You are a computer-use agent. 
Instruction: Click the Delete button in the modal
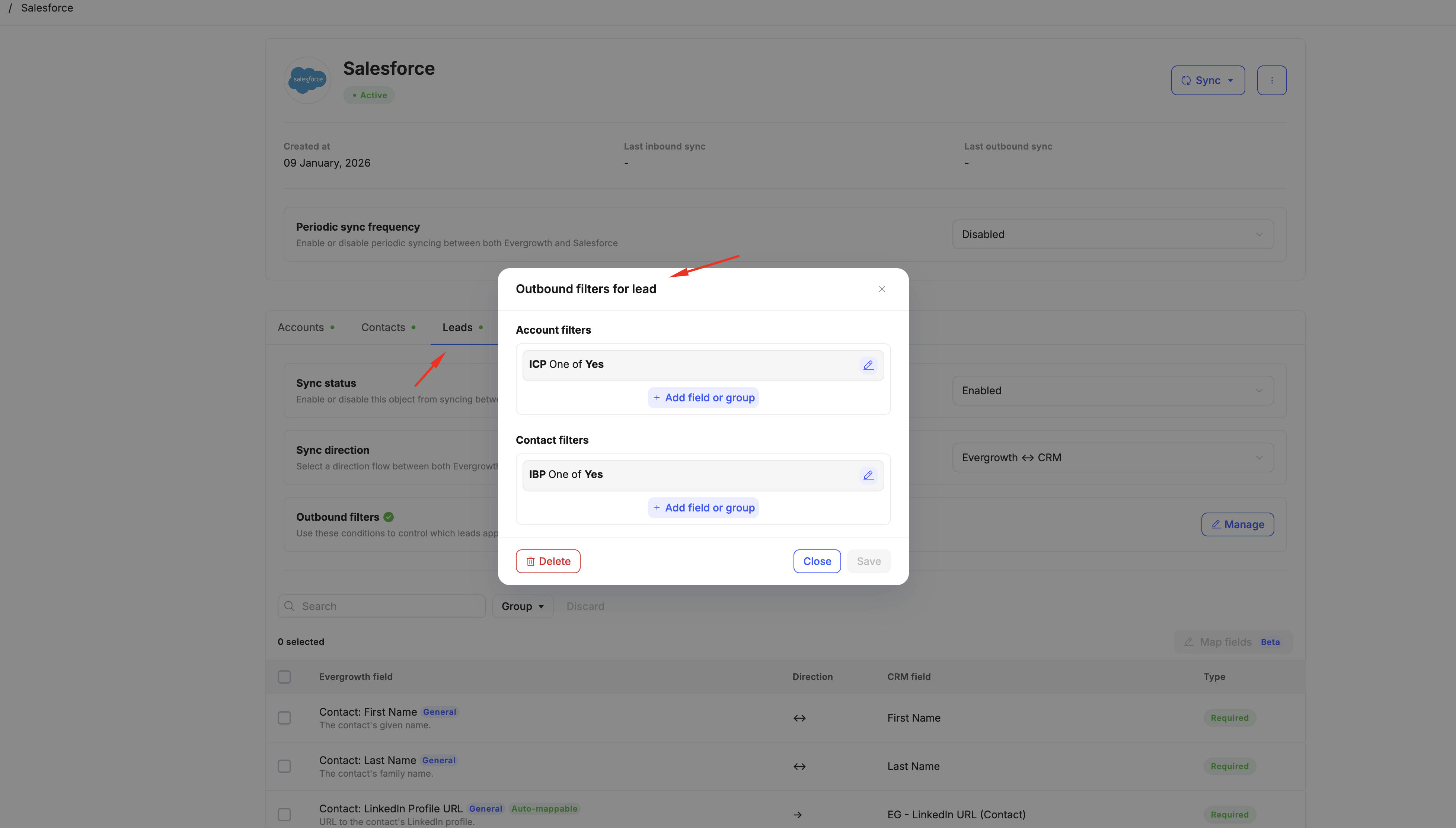(547, 561)
